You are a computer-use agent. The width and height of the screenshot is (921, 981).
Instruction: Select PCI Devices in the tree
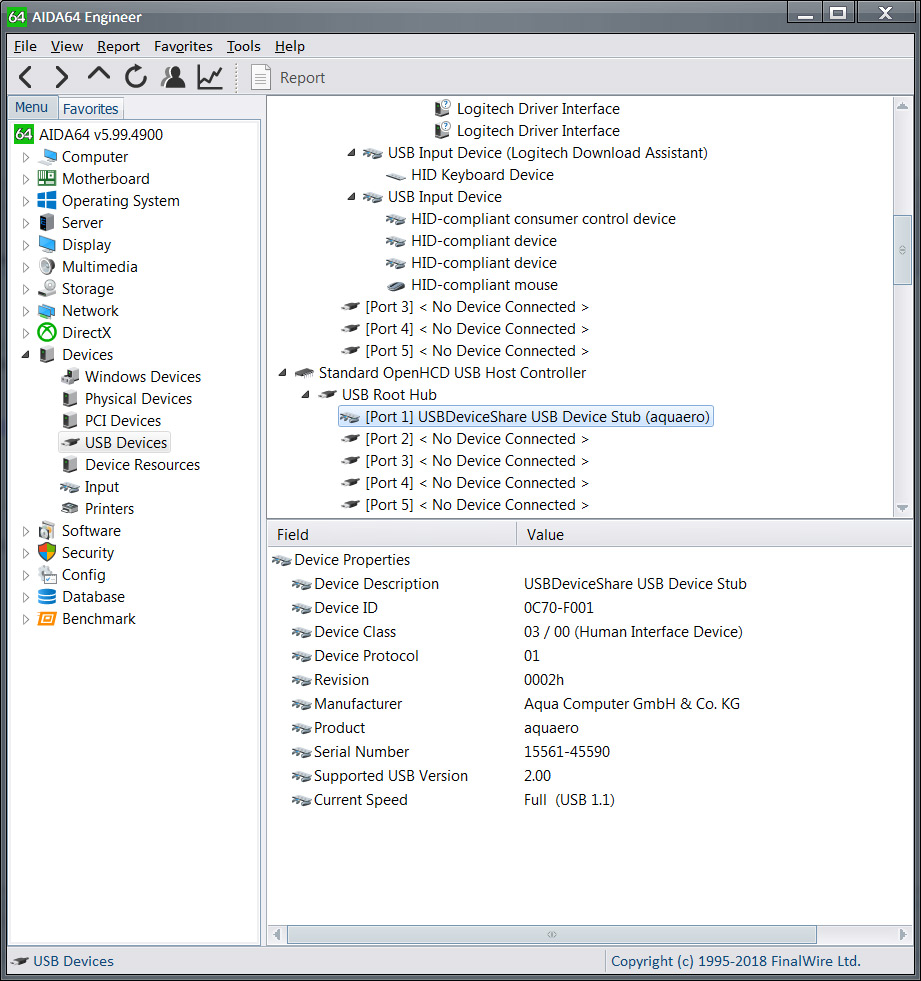pyautogui.click(x=122, y=421)
